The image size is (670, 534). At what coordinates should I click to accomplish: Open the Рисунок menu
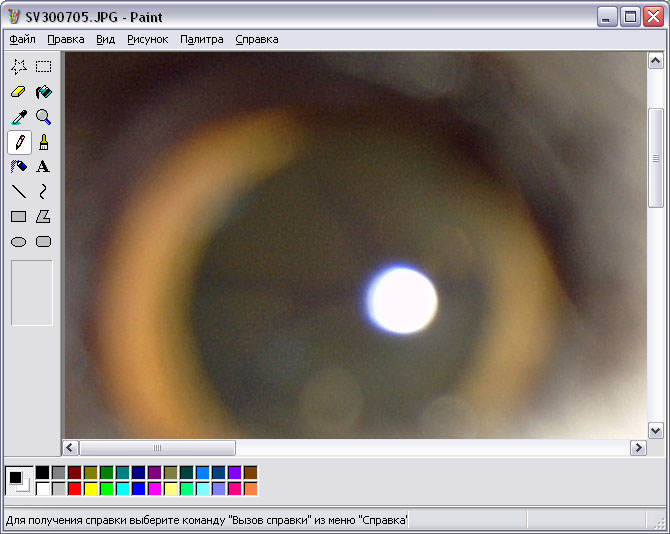(x=147, y=40)
